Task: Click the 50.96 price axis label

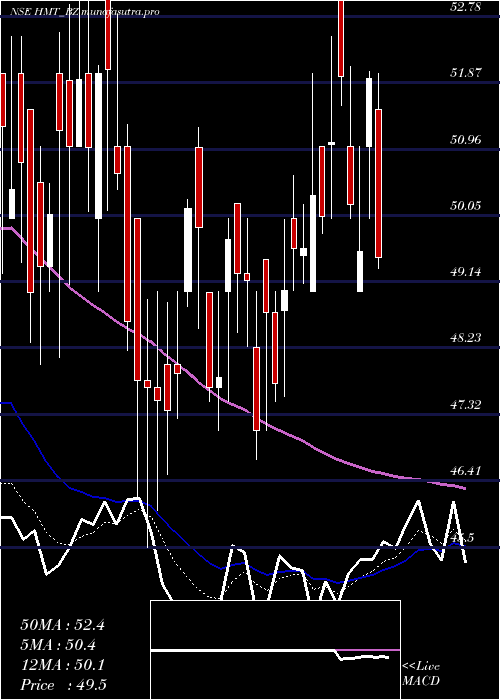Action: (x=465, y=140)
